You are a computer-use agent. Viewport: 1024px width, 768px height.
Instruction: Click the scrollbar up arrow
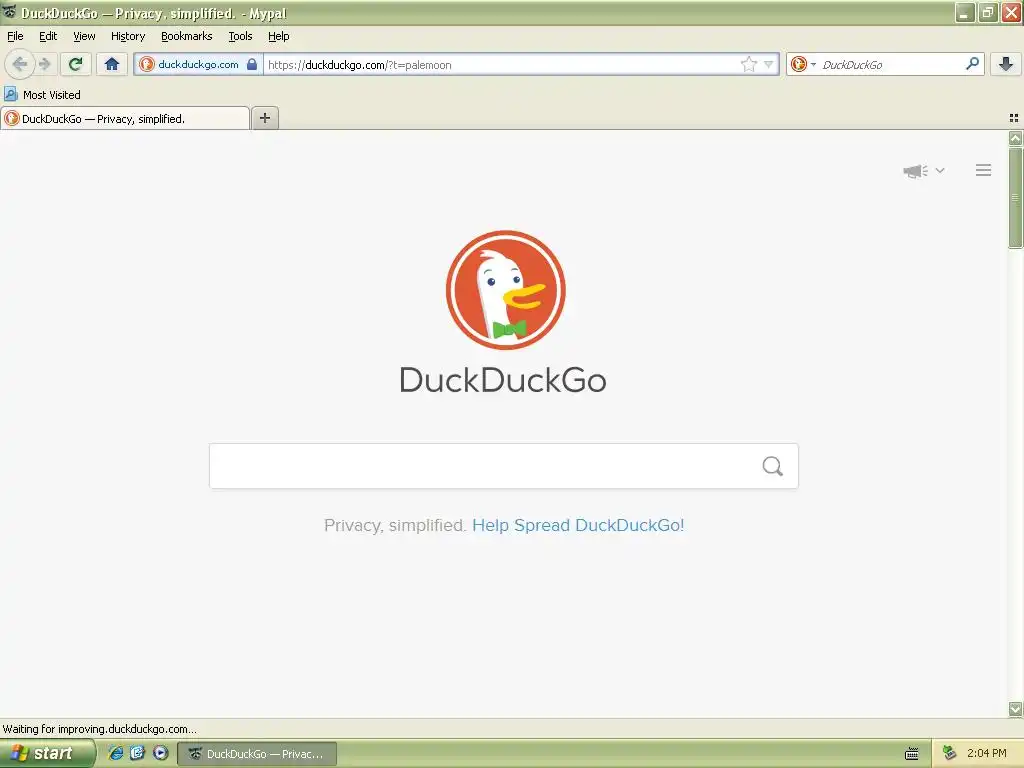point(1015,138)
